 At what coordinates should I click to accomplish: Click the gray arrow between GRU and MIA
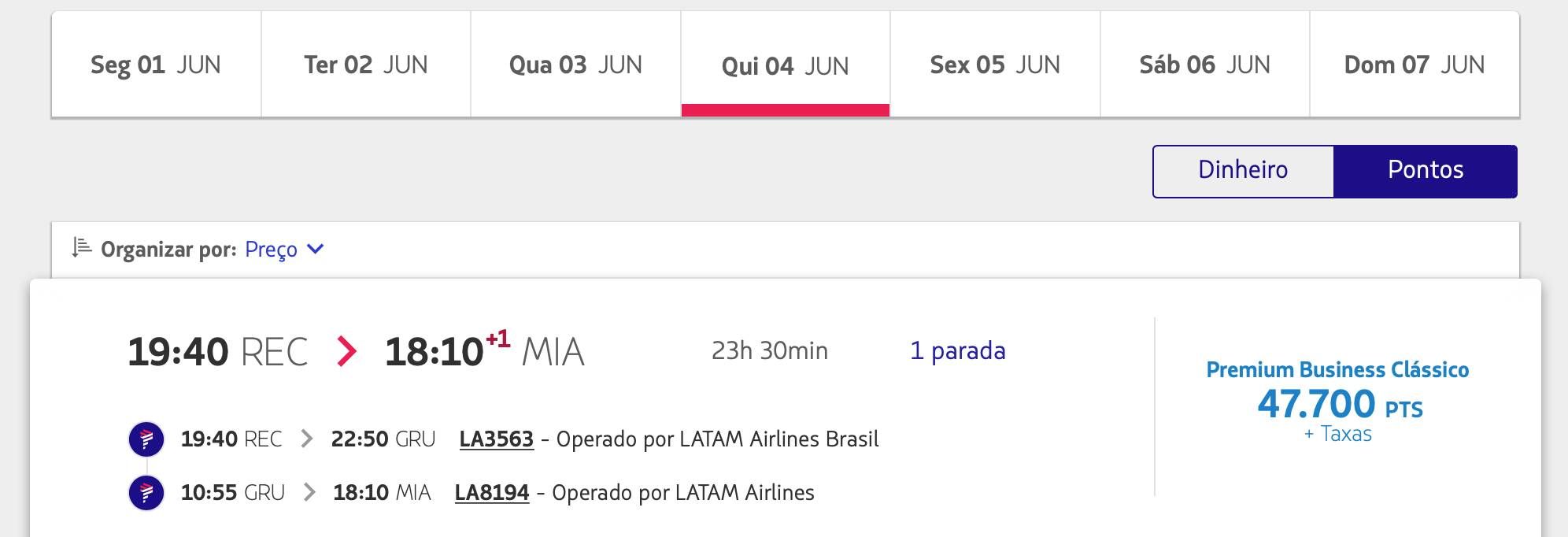309,493
